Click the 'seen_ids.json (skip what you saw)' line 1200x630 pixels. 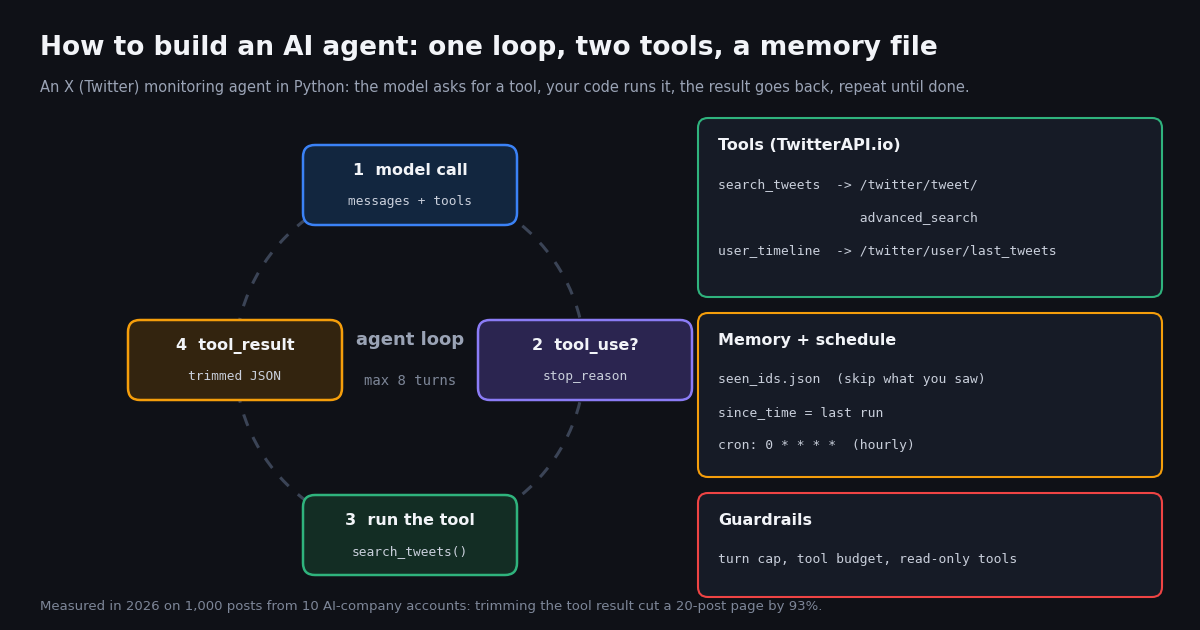852,379
